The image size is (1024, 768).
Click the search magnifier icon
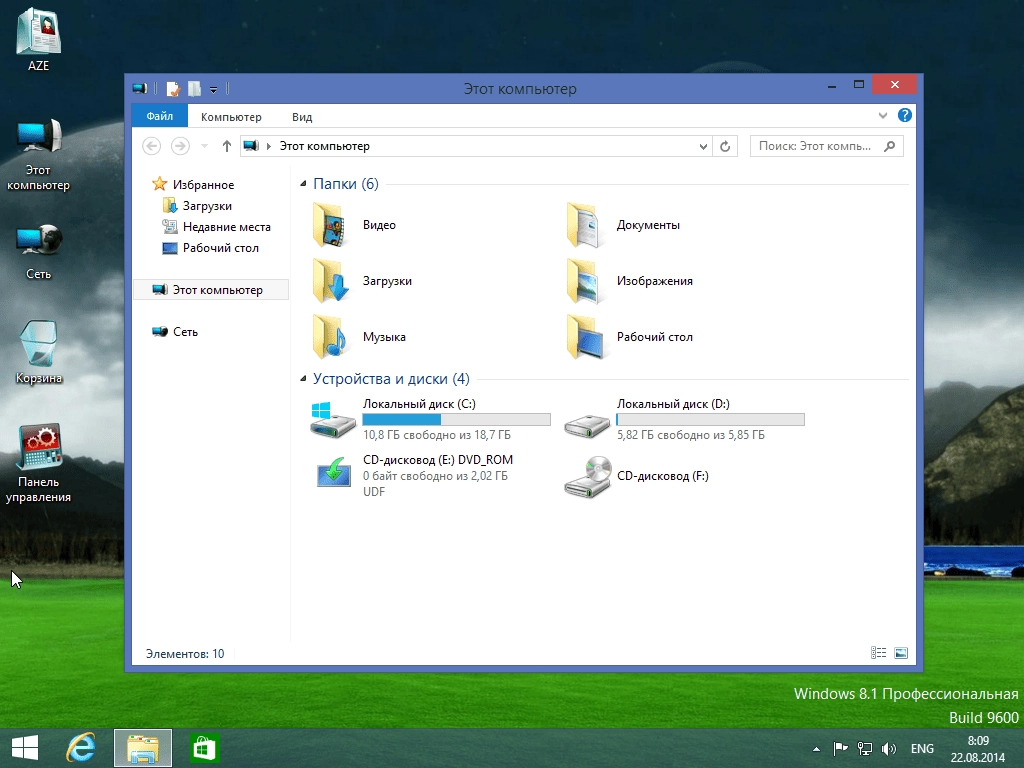click(889, 146)
